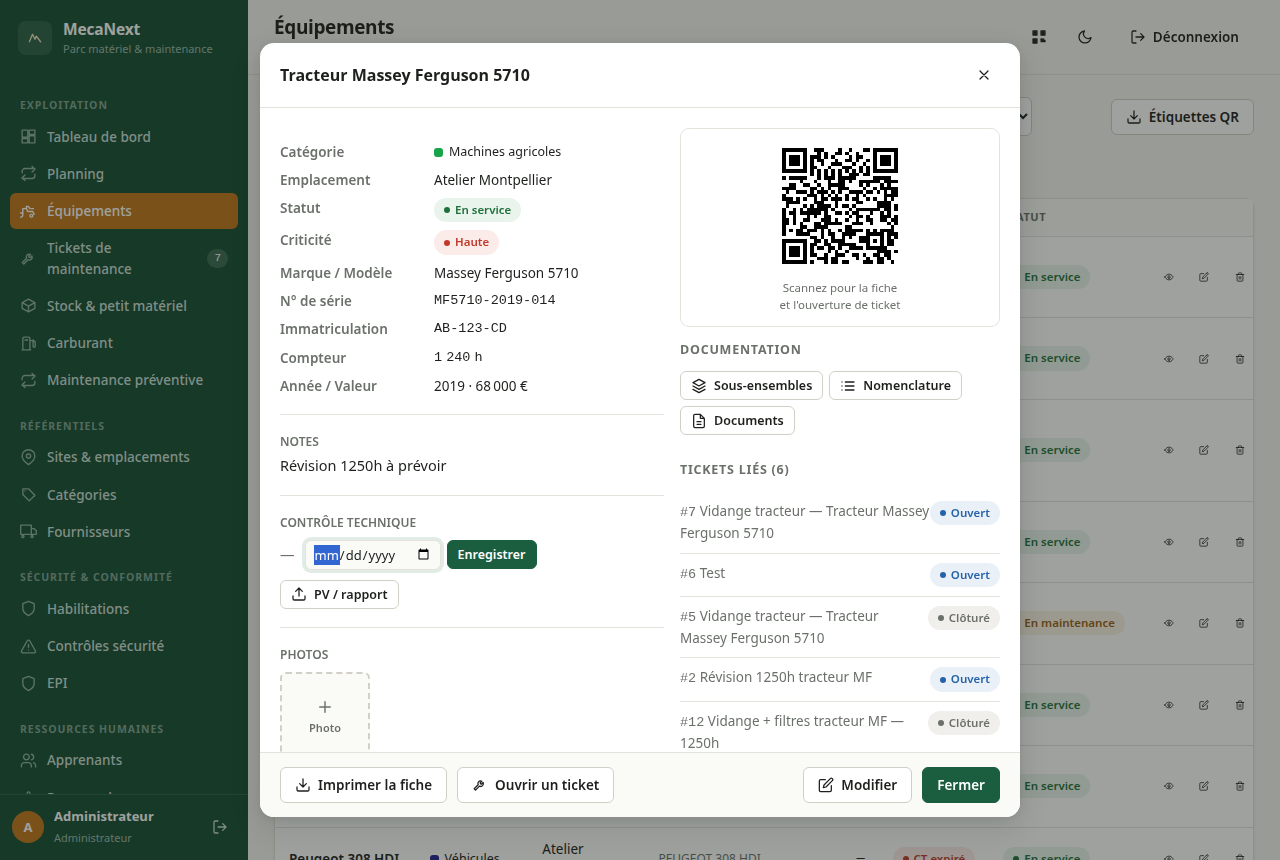Click the Équipements sidebar icon
Viewport: 1280px width, 860px height.
28,211
